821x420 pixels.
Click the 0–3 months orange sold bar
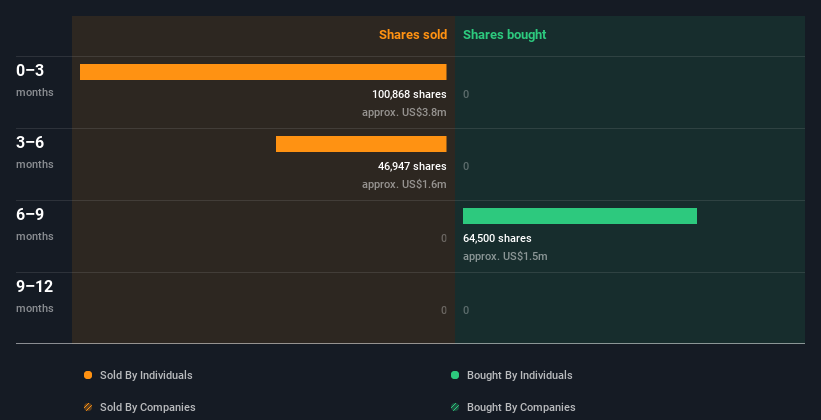263,72
